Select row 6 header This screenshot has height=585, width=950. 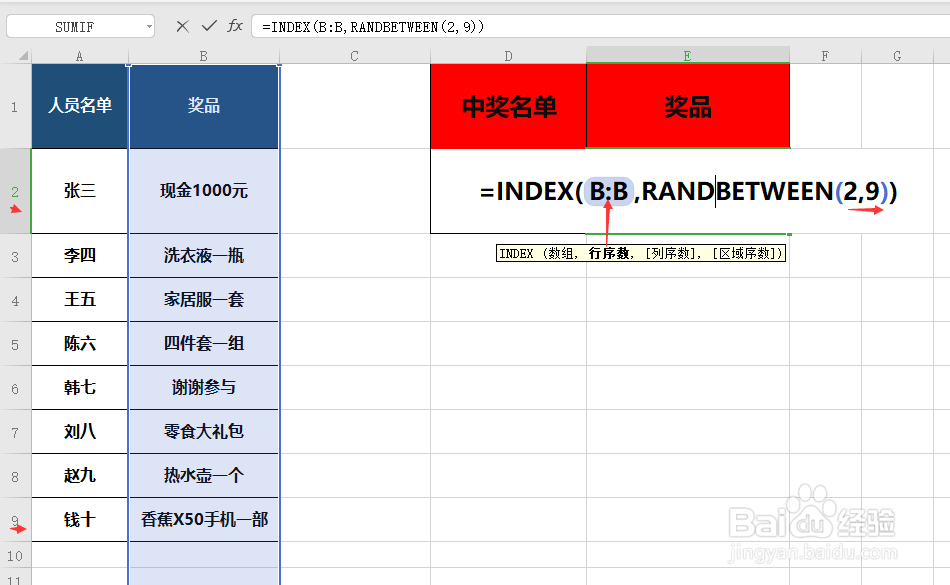(x=15, y=388)
